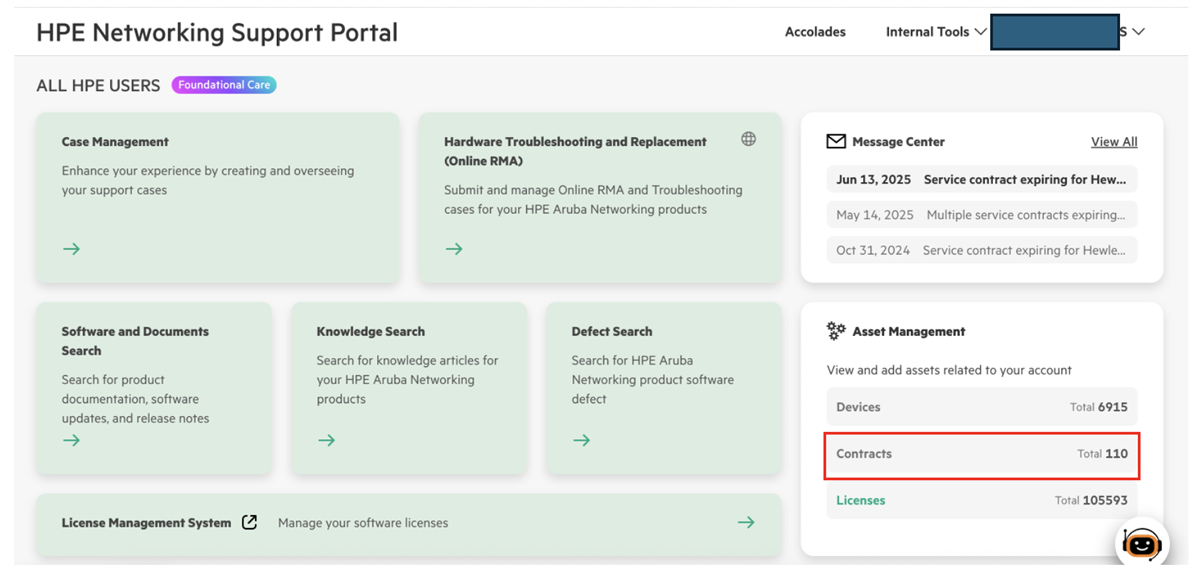
Task: Open the Case Management card title
Action: point(115,142)
